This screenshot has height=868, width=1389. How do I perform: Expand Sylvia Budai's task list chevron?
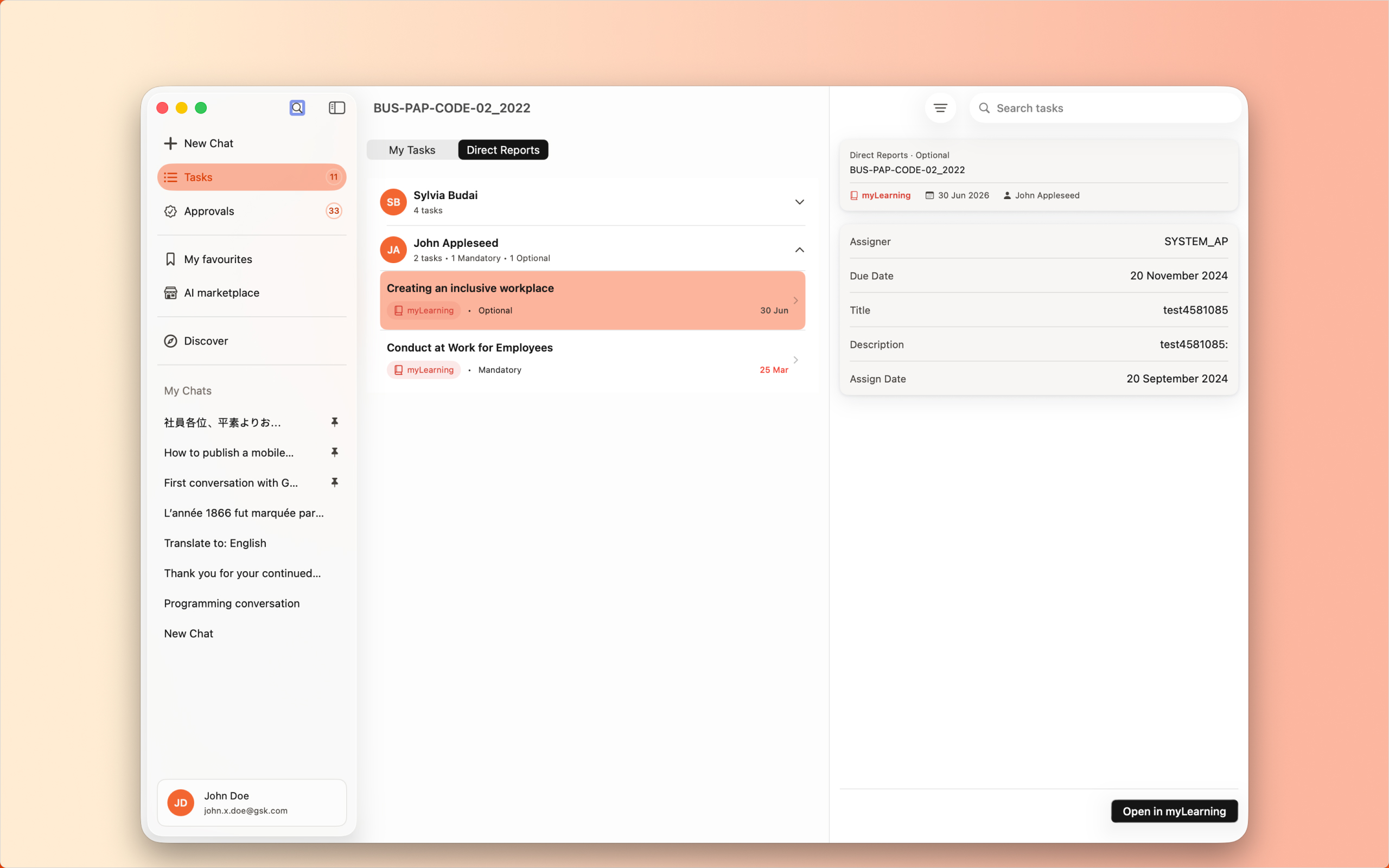coord(799,202)
